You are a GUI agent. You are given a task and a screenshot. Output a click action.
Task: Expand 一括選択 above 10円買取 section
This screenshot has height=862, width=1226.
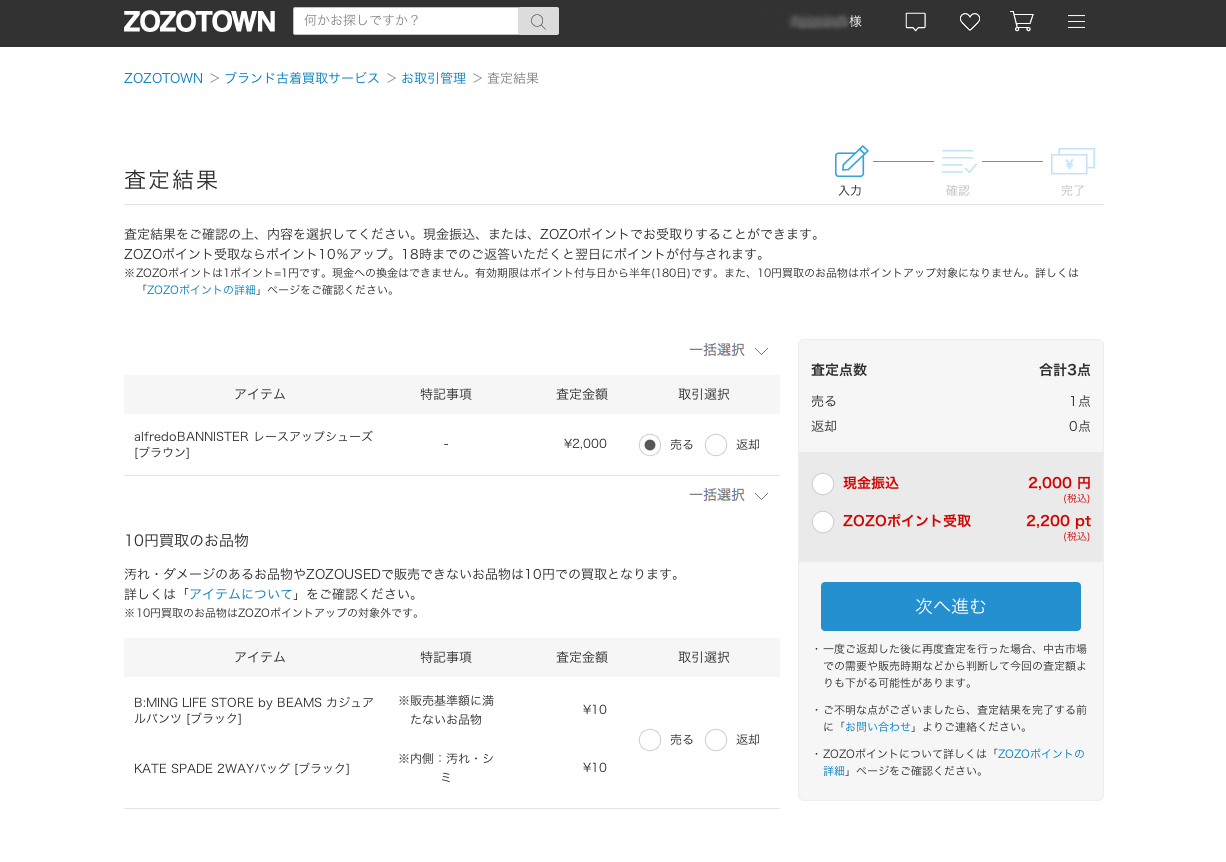(x=728, y=495)
